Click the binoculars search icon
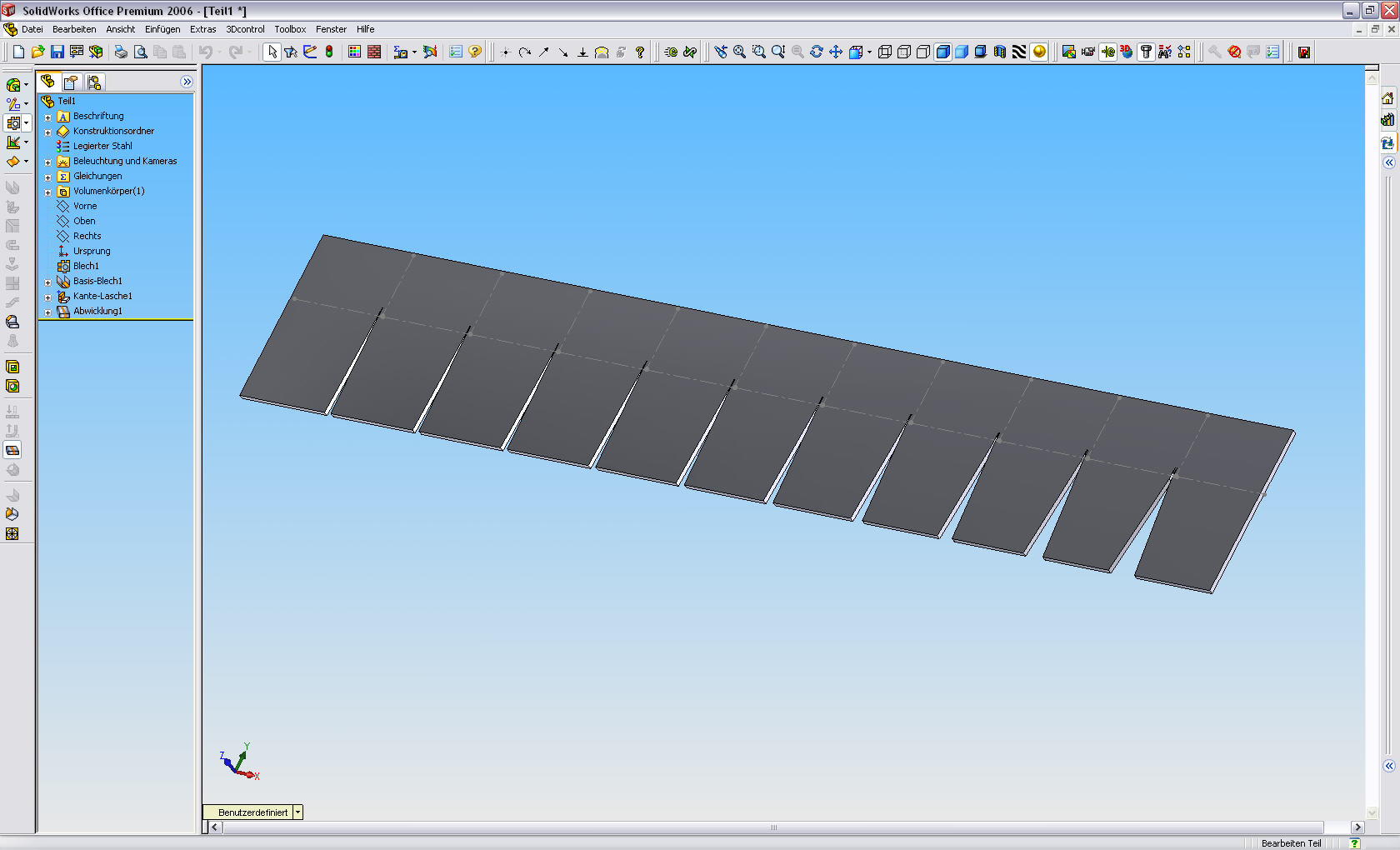1400x850 pixels. [x=1165, y=52]
